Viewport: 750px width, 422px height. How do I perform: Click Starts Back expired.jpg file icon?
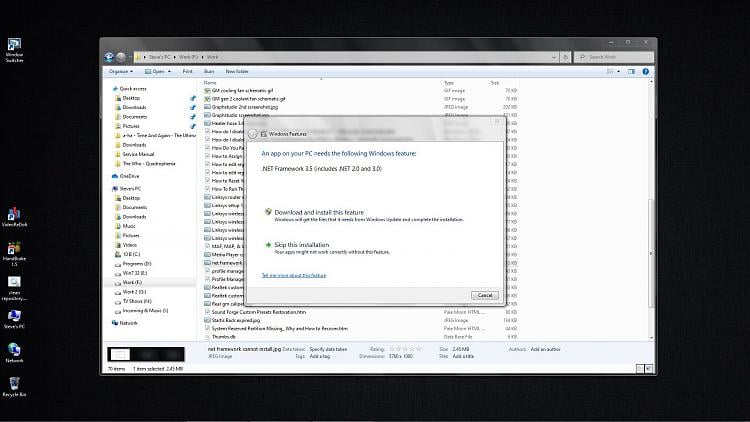coord(208,320)
